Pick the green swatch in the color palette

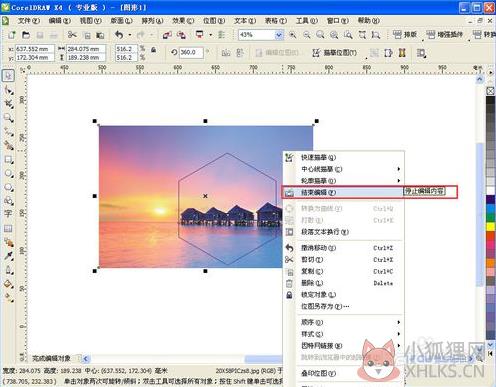point(490,218)
